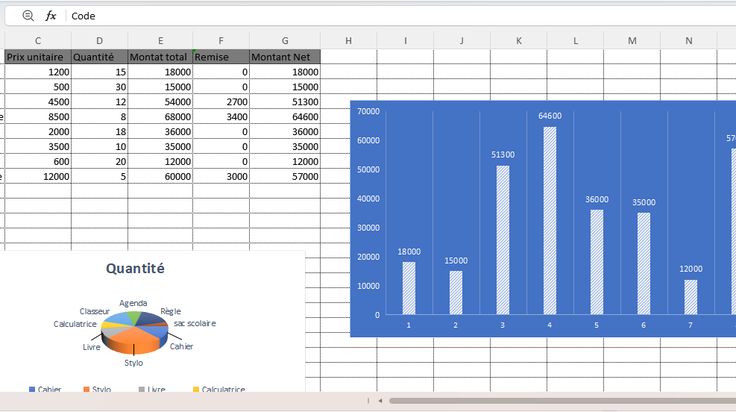The image size is (736, 412).
Task: Click the zoom magnifier icon in formula bar
Action: click(28, 16)
